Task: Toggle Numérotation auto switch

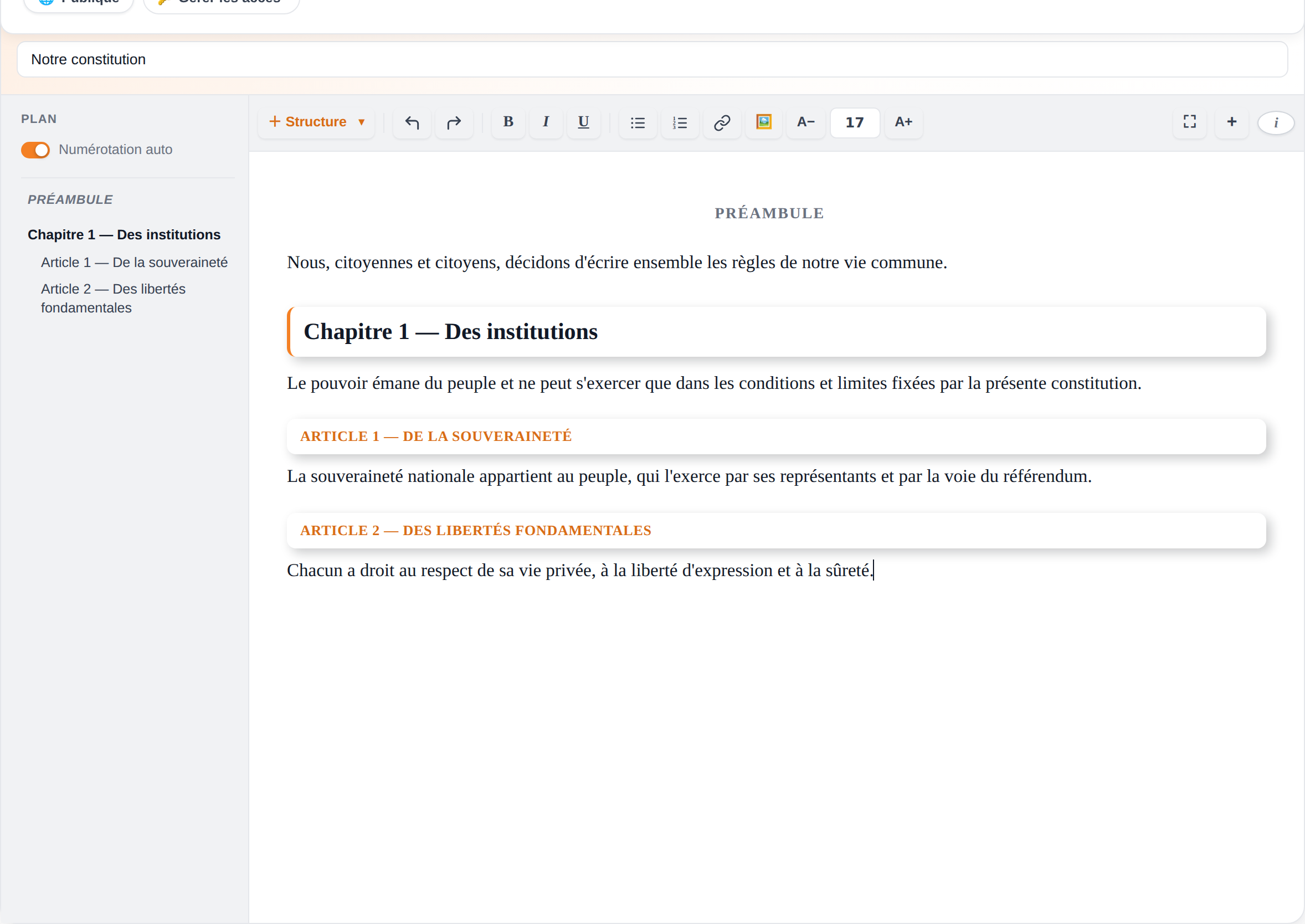Action: point(35,150)
